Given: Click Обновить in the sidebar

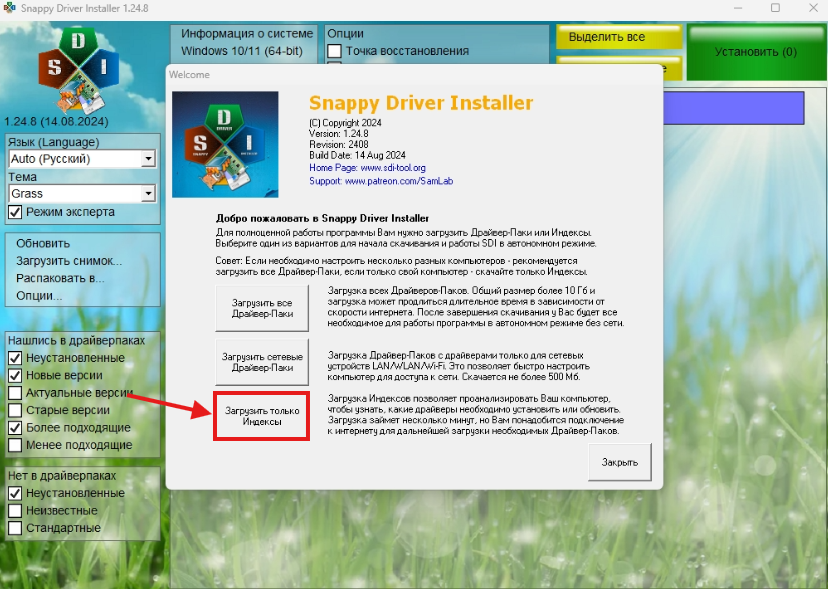Looking at the screenshot, I should click(43, 244).
